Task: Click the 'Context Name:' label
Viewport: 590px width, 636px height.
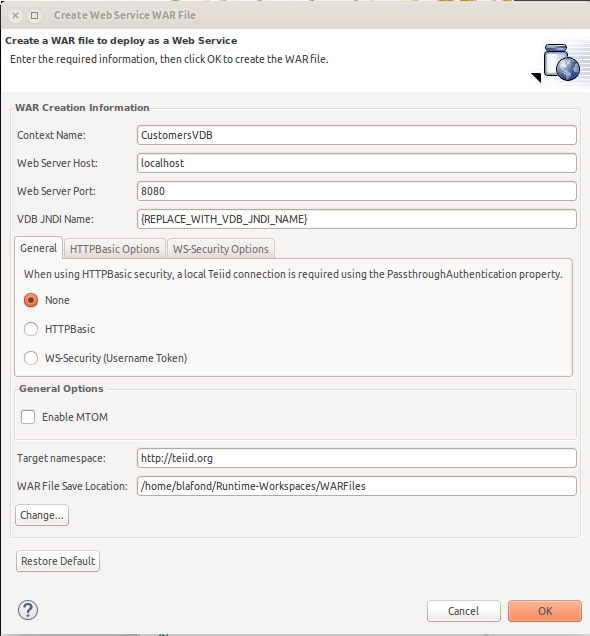Action: (x=51, y=135)
